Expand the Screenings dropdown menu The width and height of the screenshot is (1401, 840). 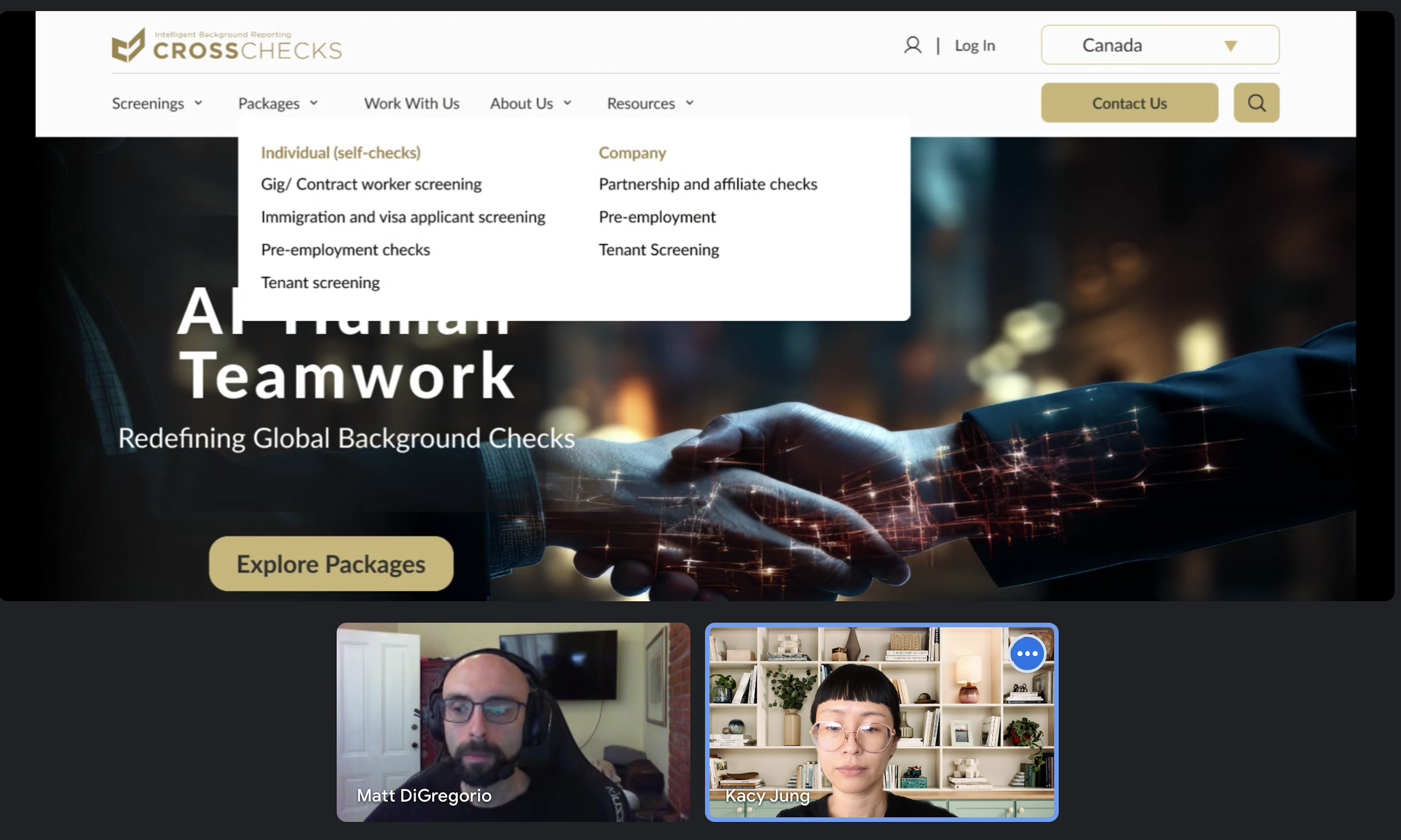click(x=157, y=104)
